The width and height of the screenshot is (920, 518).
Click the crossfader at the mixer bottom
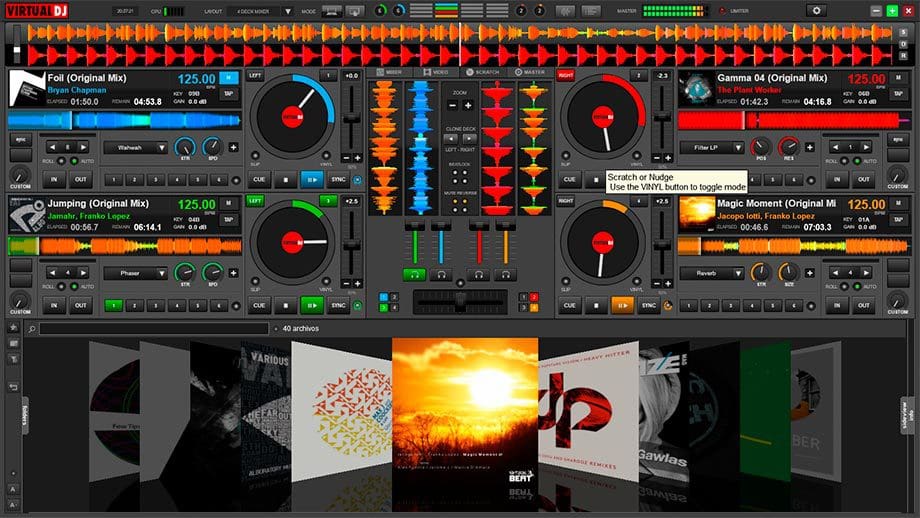460,303
